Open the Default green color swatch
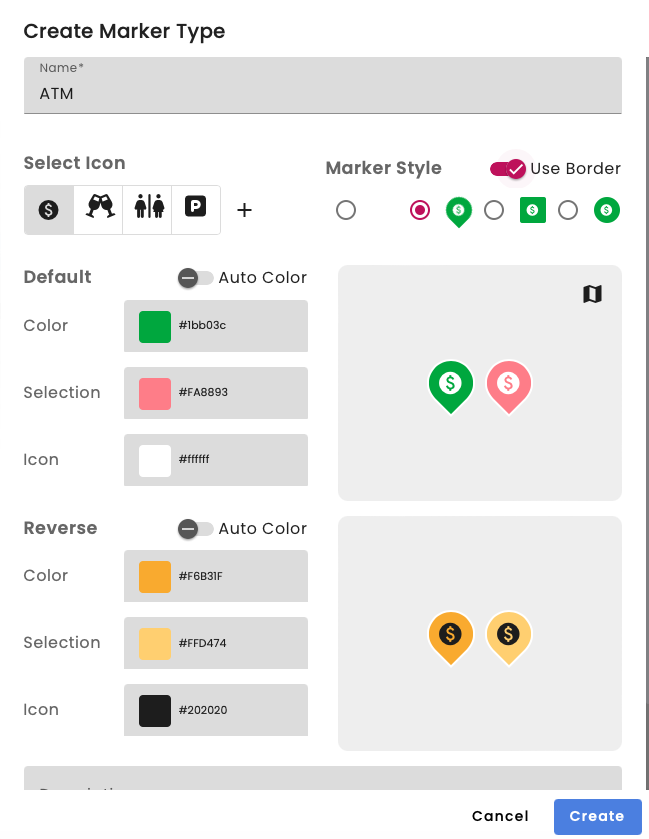This screenshot has height=839, width=649. [x=155, y=326]
